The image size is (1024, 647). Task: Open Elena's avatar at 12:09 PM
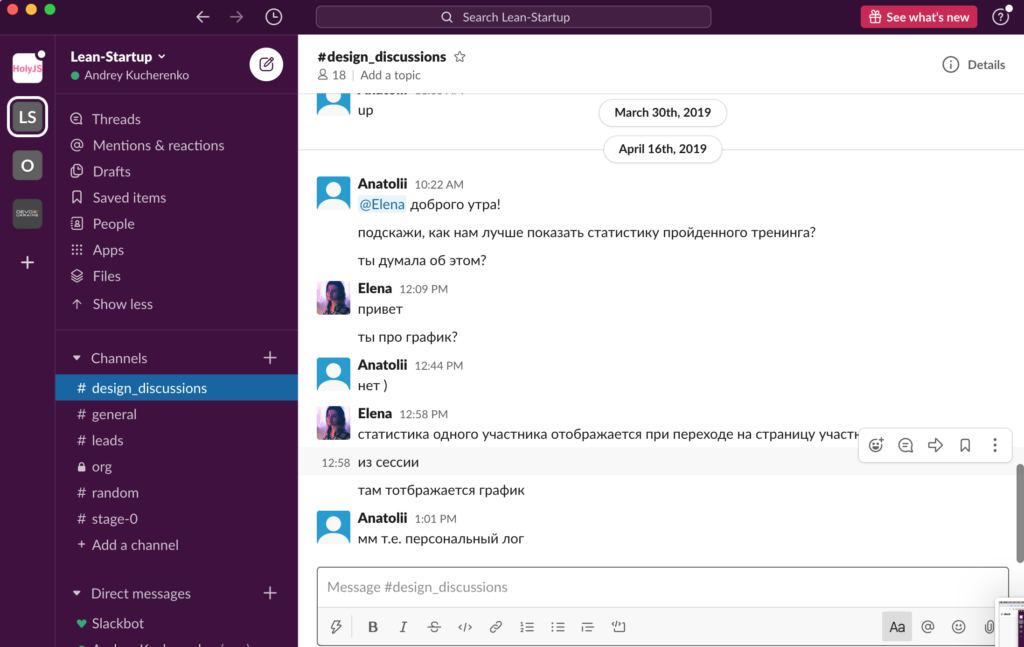click(x=333, y=298)
